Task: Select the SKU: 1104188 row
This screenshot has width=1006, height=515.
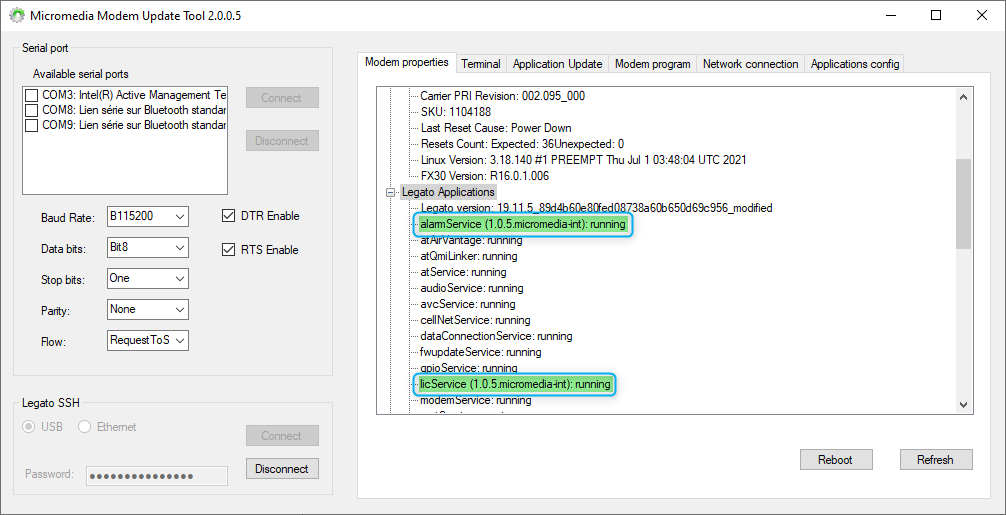Action: [x=456, y=112]
